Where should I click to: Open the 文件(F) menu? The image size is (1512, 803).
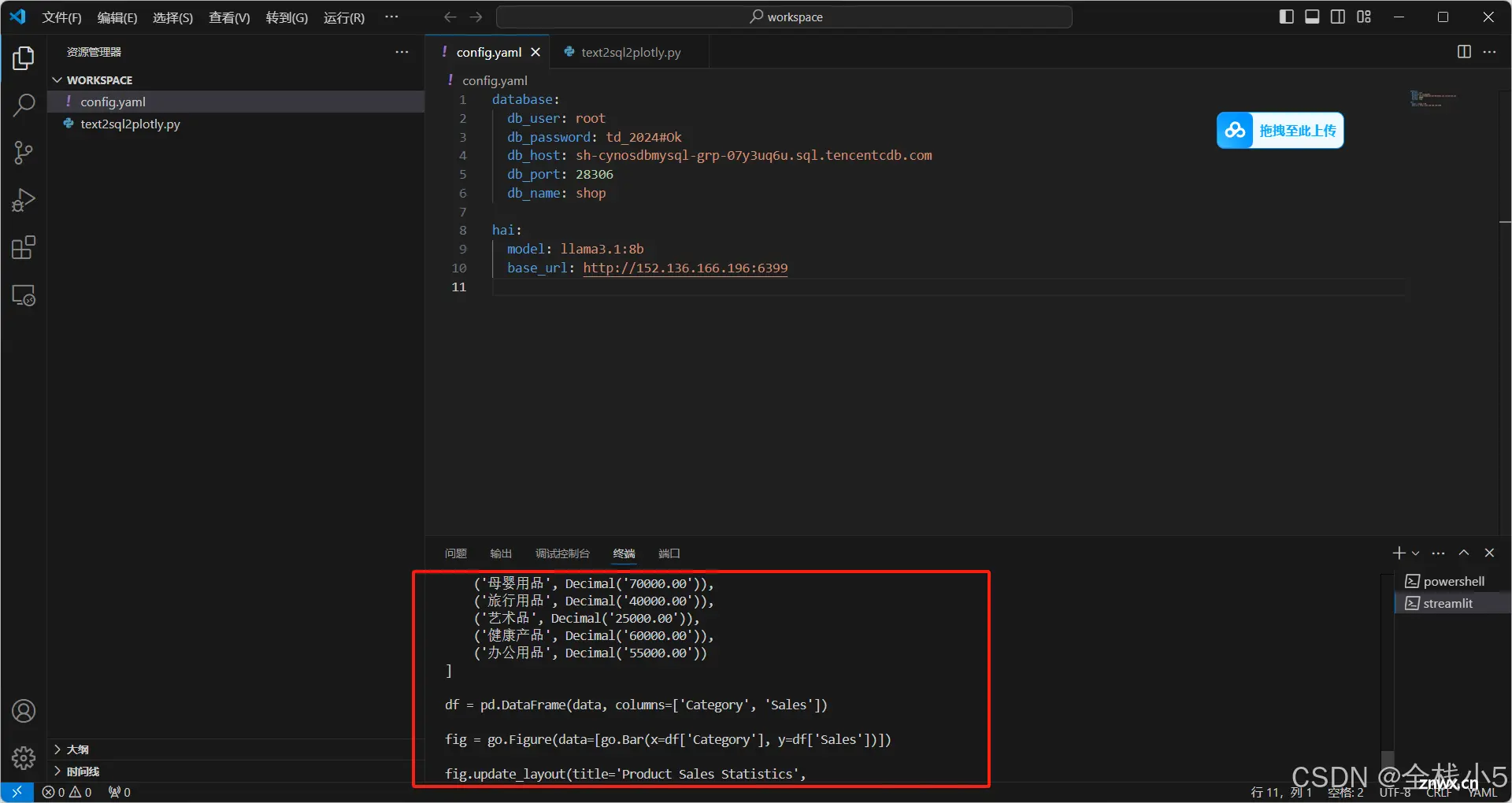pyautogui.click(x=61, y=17)
